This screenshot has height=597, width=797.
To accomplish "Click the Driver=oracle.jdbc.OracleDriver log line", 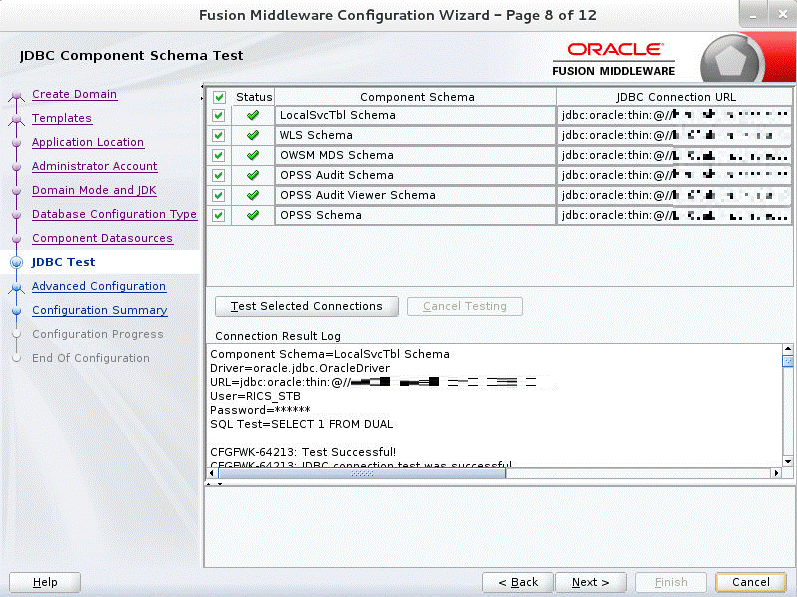I will [300, 368].
